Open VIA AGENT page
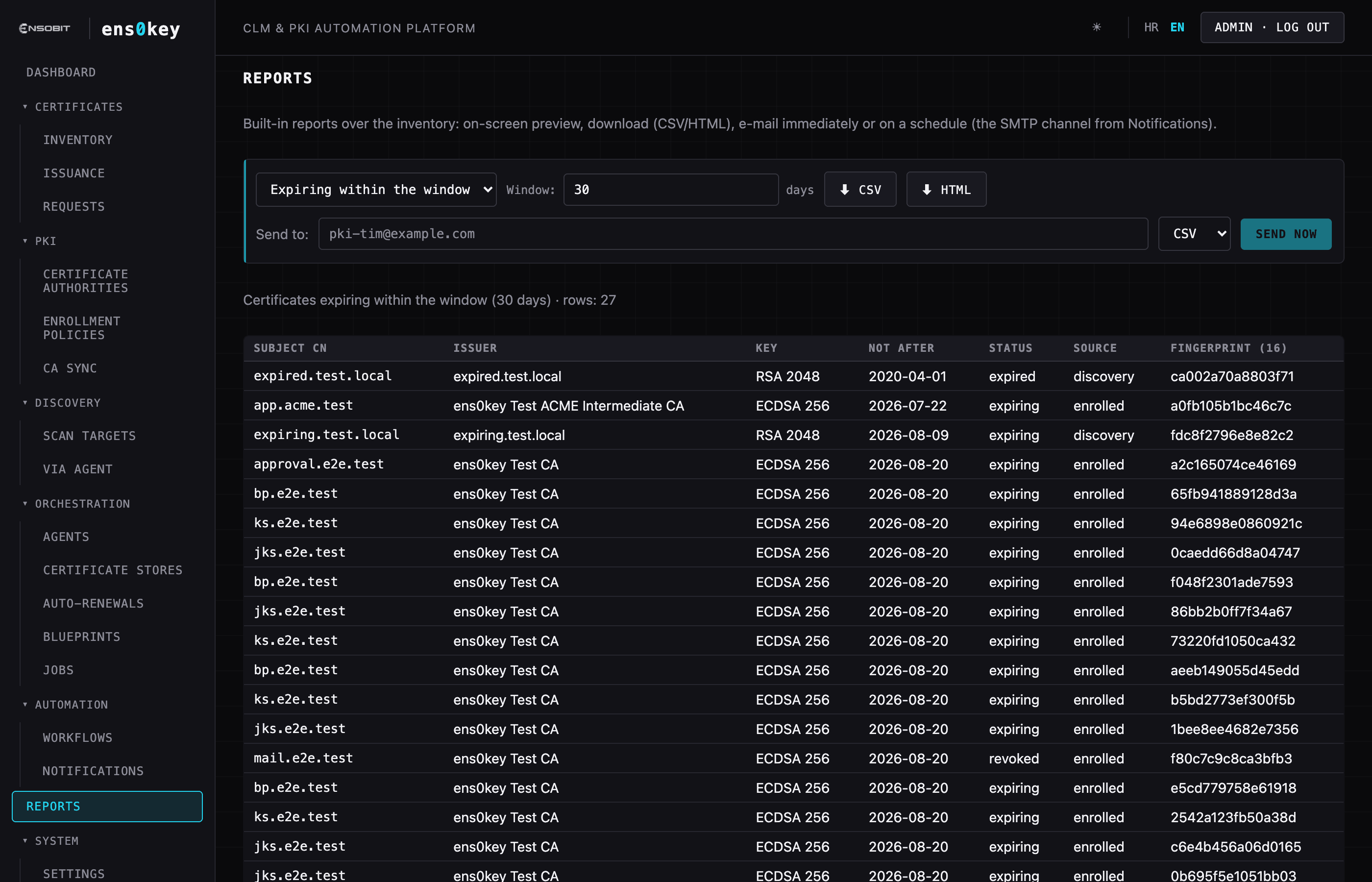The height and width of the screenshot is (882, 1372). [x=78, y=469]
